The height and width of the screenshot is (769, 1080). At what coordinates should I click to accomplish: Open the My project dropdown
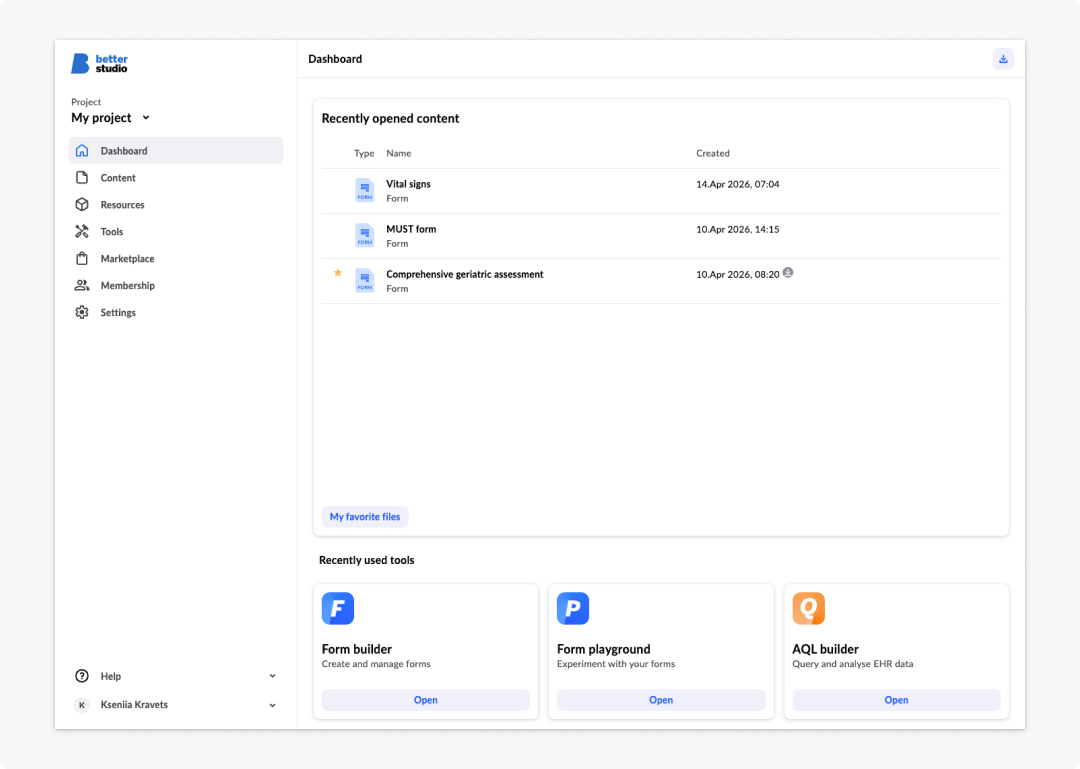110,117
